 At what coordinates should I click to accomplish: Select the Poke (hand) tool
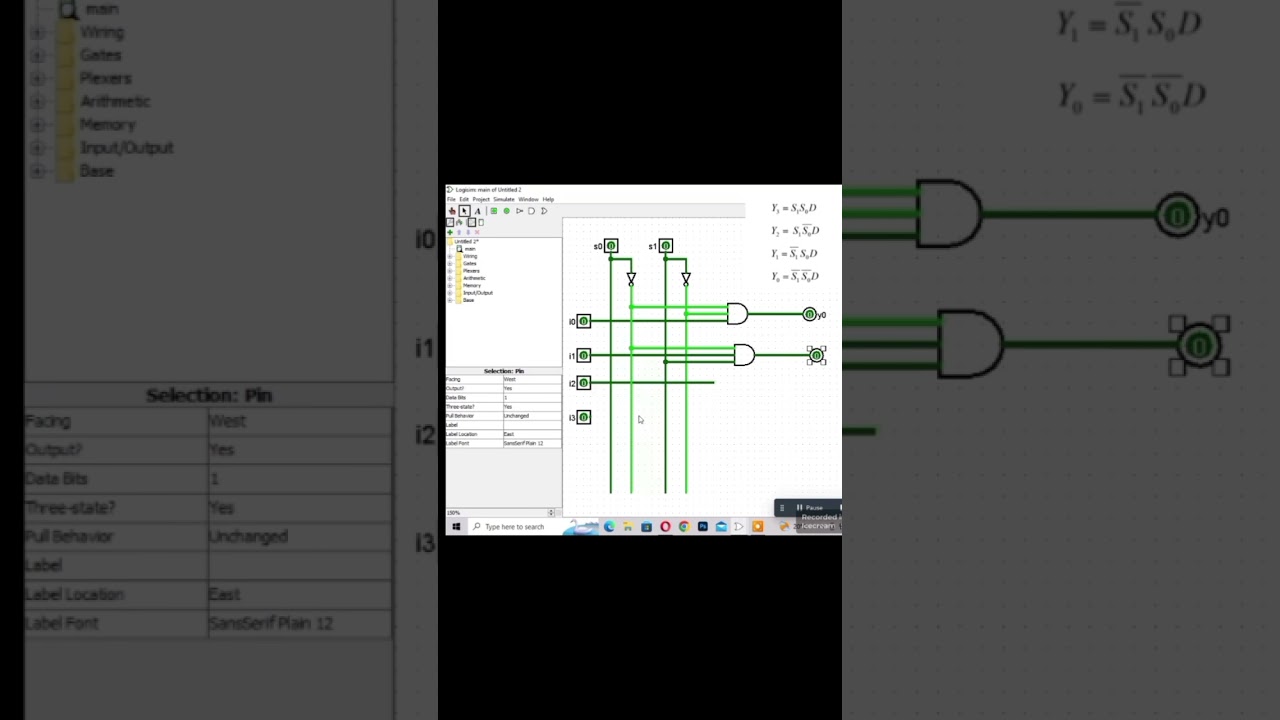tap(452, 211)
